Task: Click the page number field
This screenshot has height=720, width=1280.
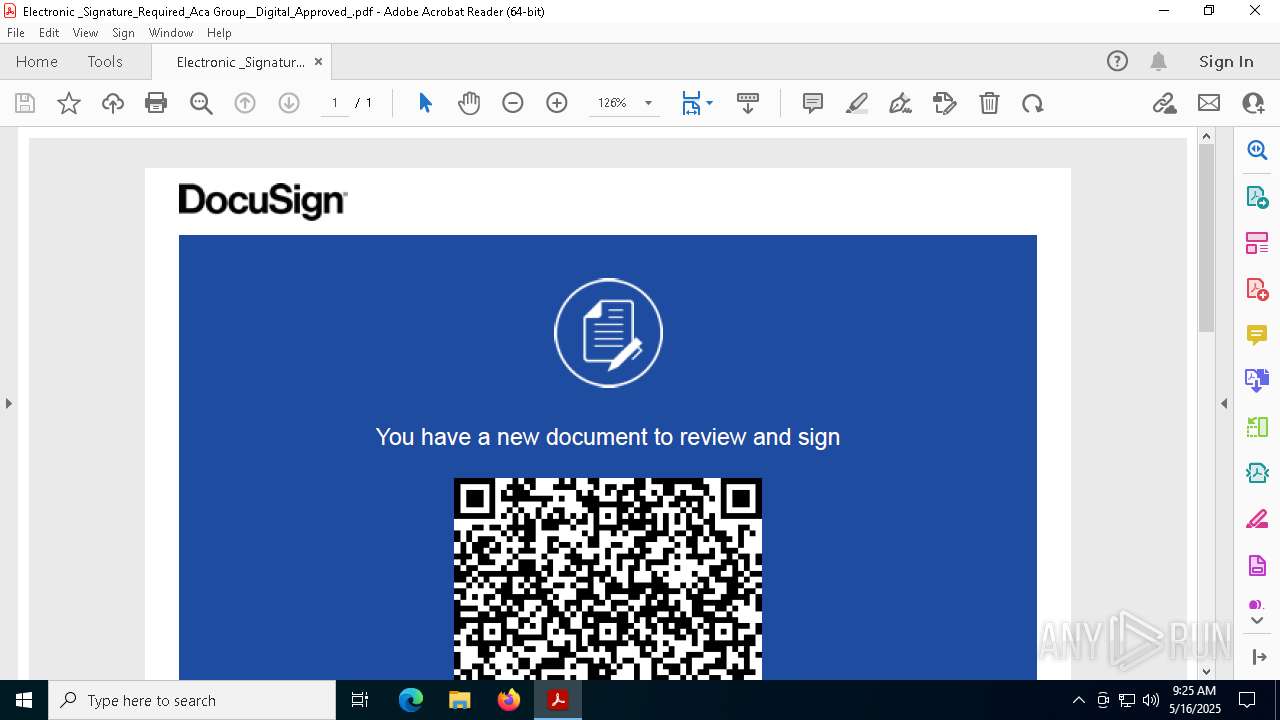Action: tap(334, 103)
